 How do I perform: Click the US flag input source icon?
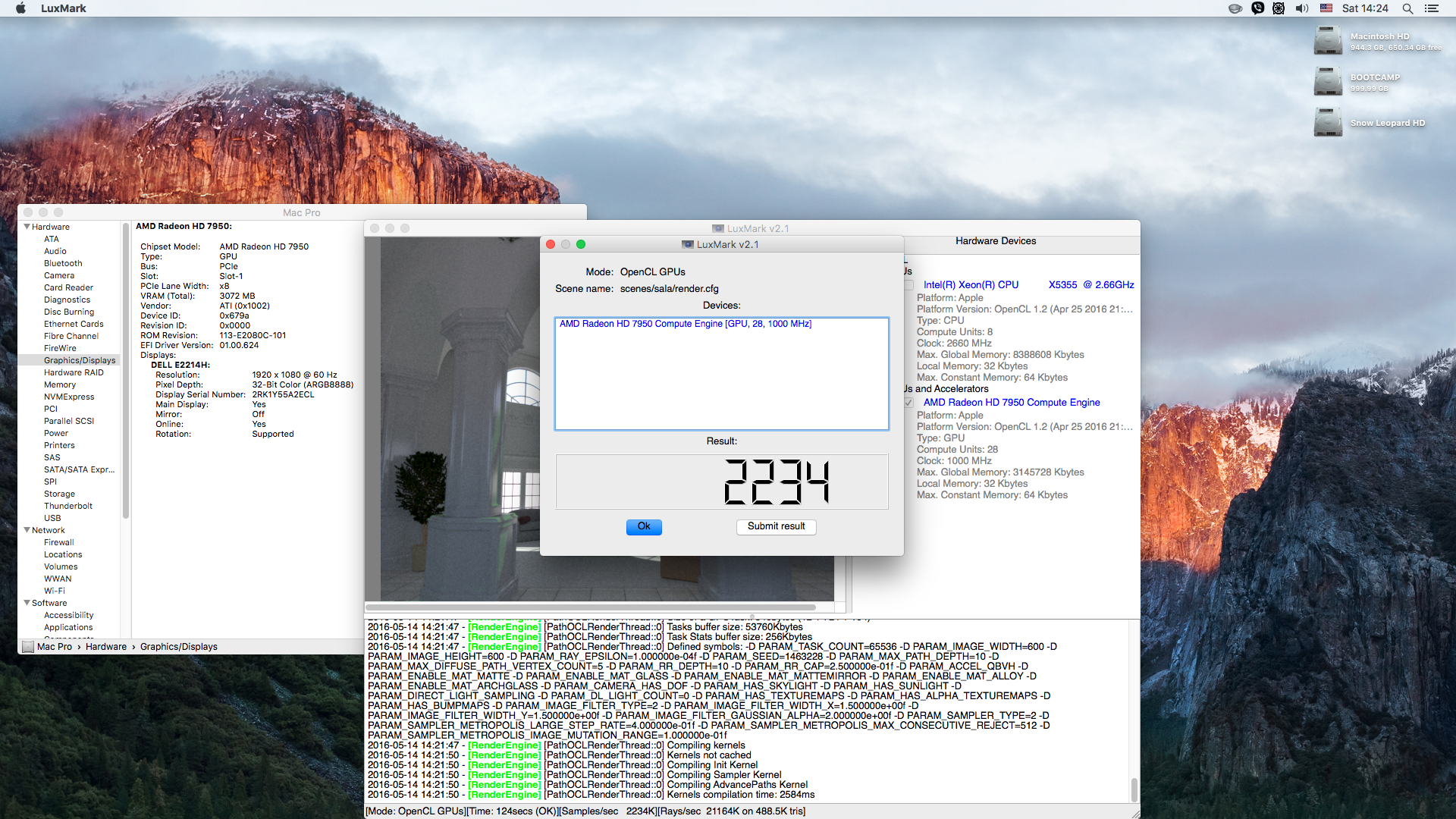(1326, 8)
